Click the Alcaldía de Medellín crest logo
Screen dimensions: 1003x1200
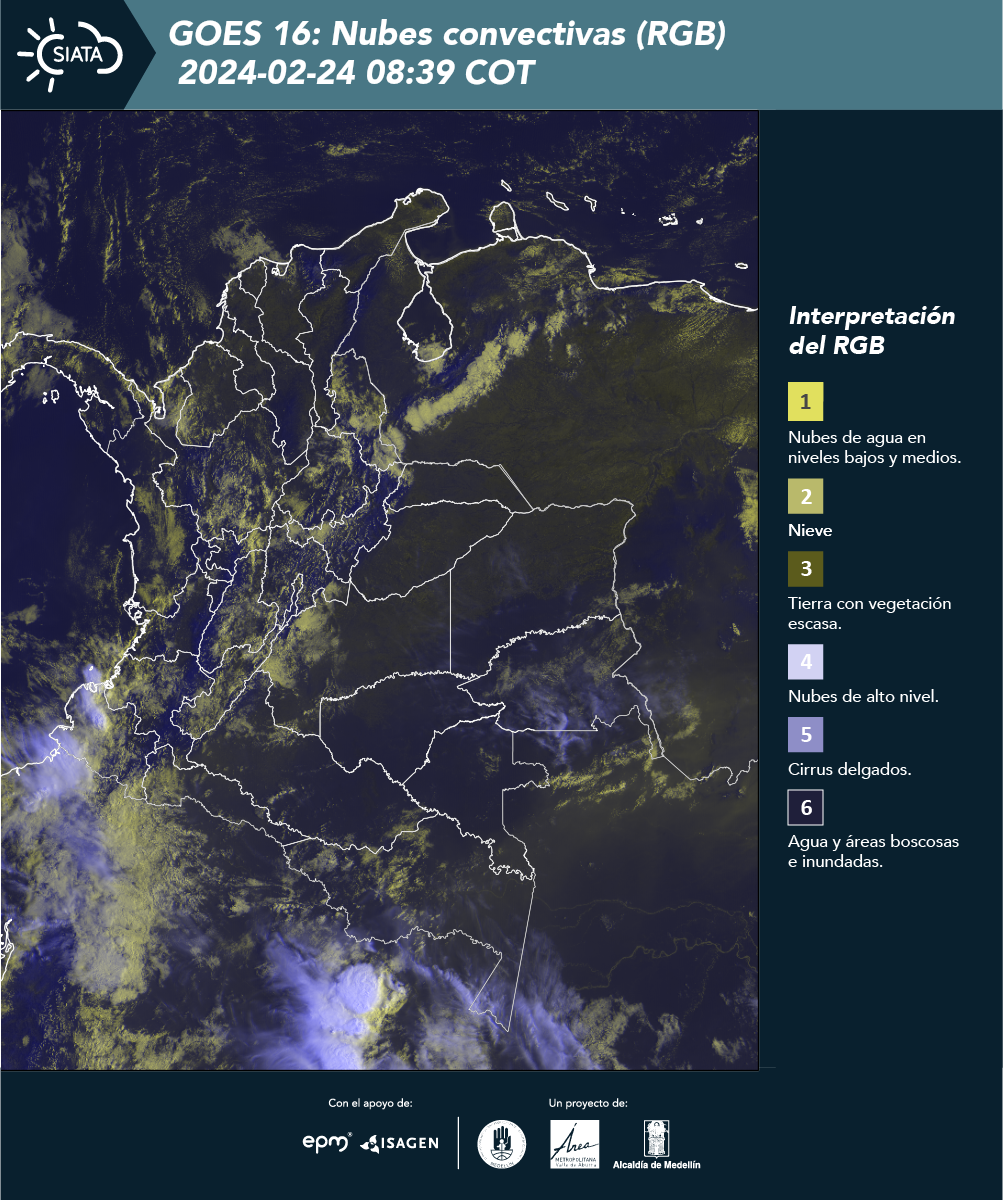point(657,1144)
